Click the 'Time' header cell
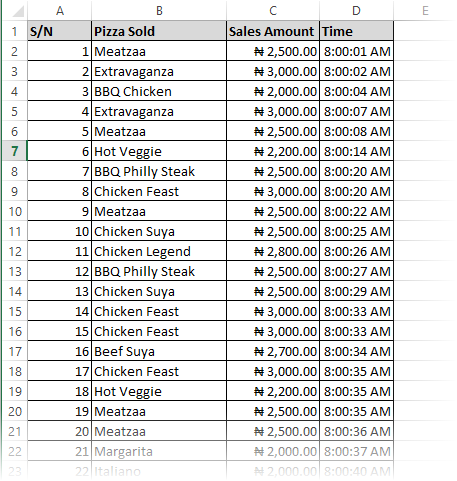Image resolution: width=457 pixels, height=481 pixels. (356, 31)
